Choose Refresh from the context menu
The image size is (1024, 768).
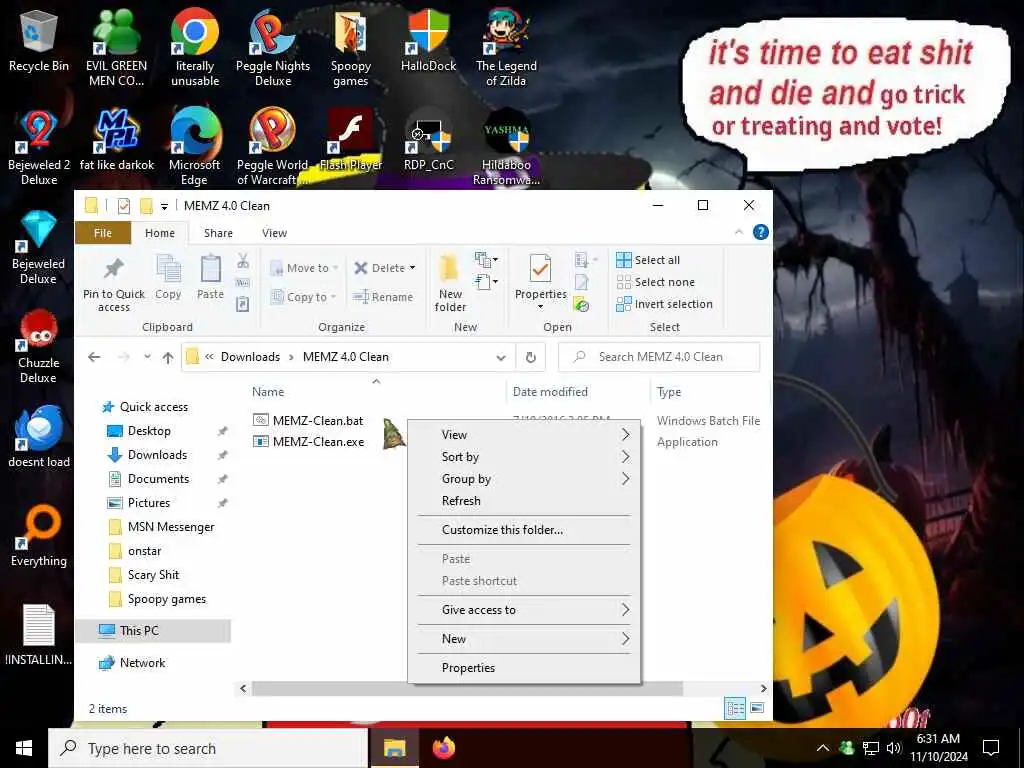[524, 501]
